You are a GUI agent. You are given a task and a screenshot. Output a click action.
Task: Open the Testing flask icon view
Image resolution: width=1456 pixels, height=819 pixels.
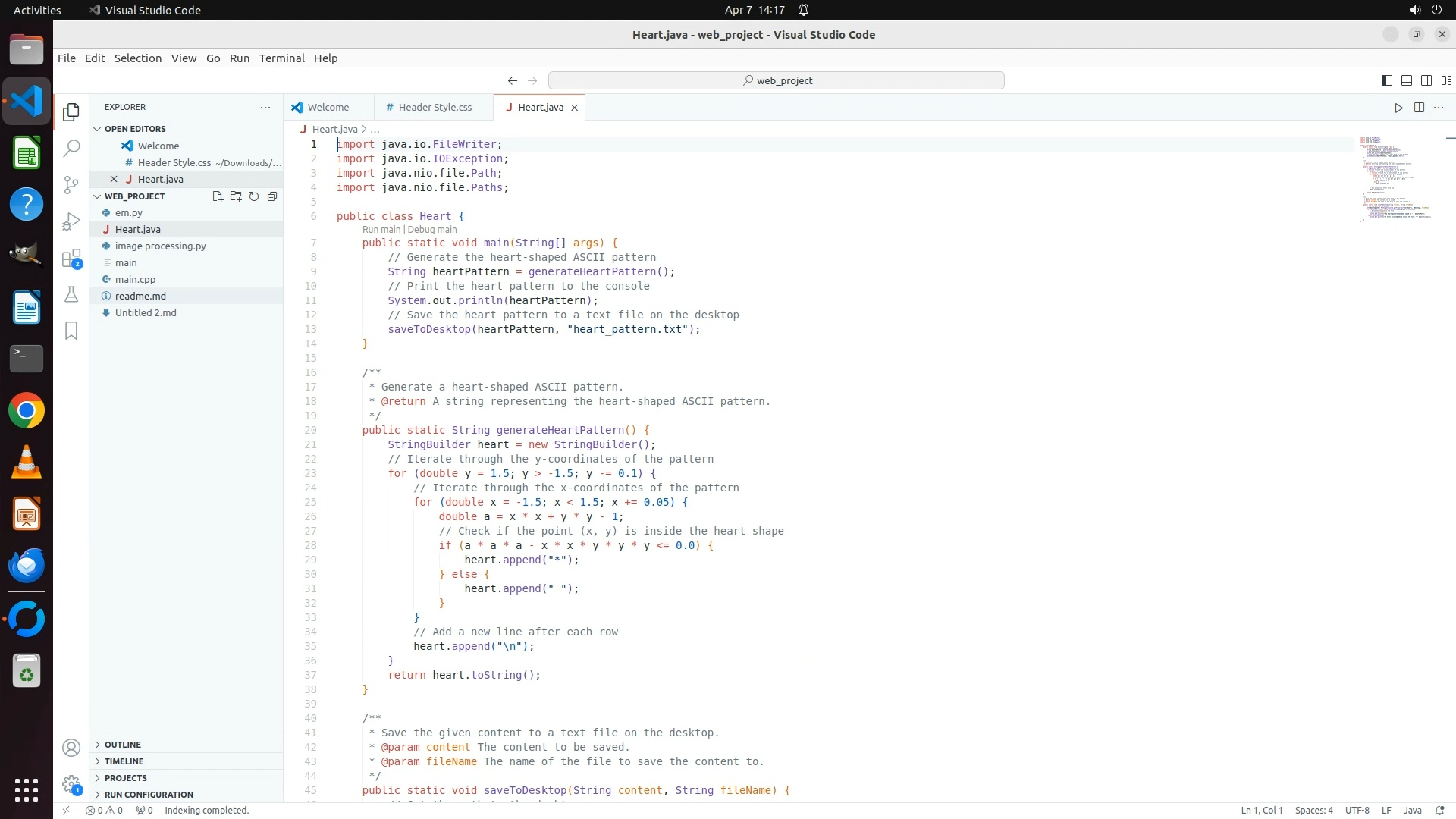tap(71, 294)
